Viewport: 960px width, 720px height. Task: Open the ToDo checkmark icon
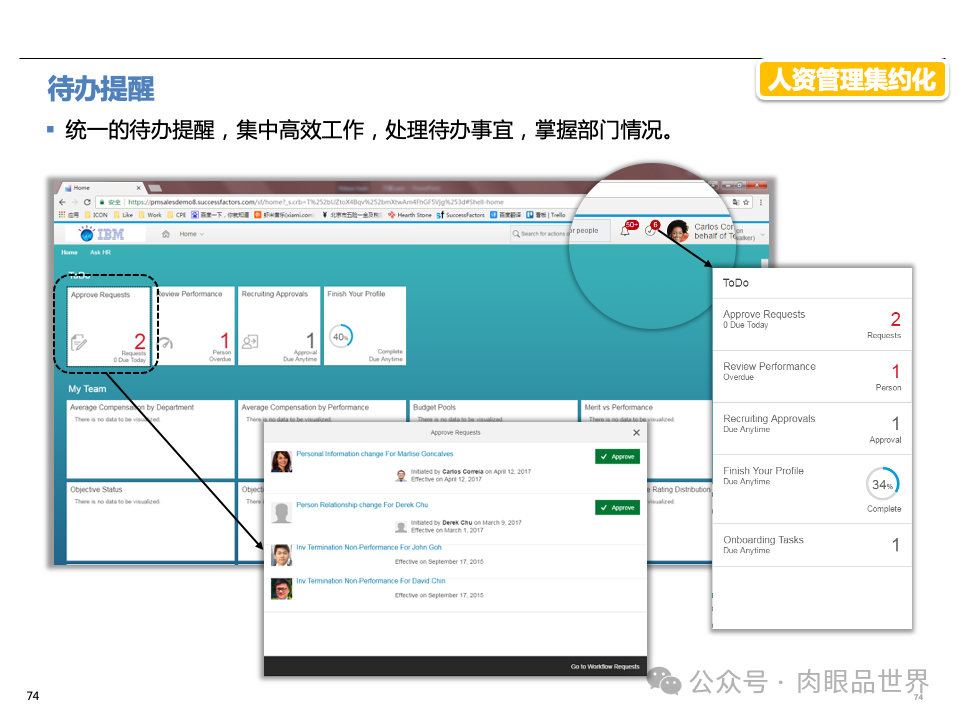point(650,231)
